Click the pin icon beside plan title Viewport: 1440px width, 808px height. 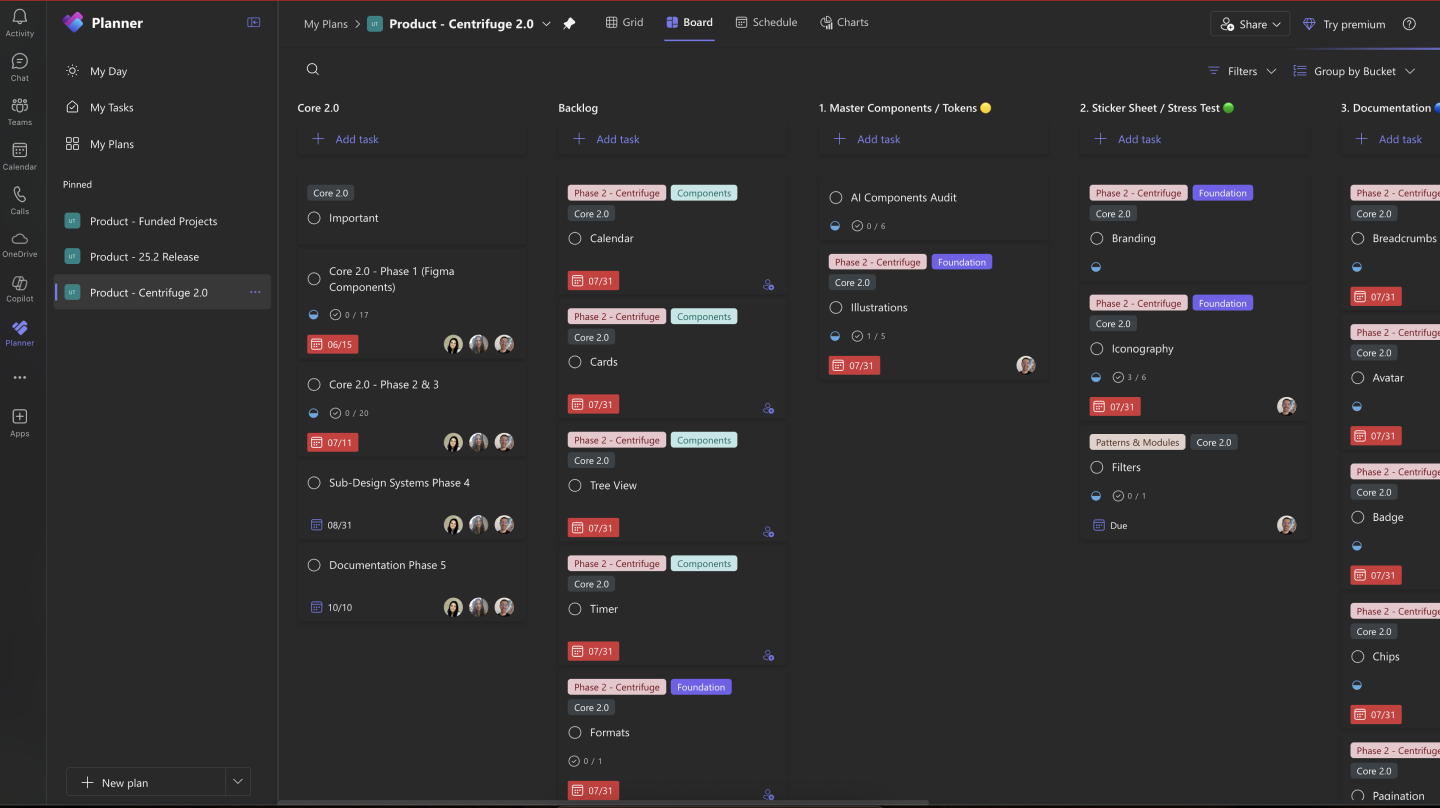pyautogui.click(x=569, y=24)
